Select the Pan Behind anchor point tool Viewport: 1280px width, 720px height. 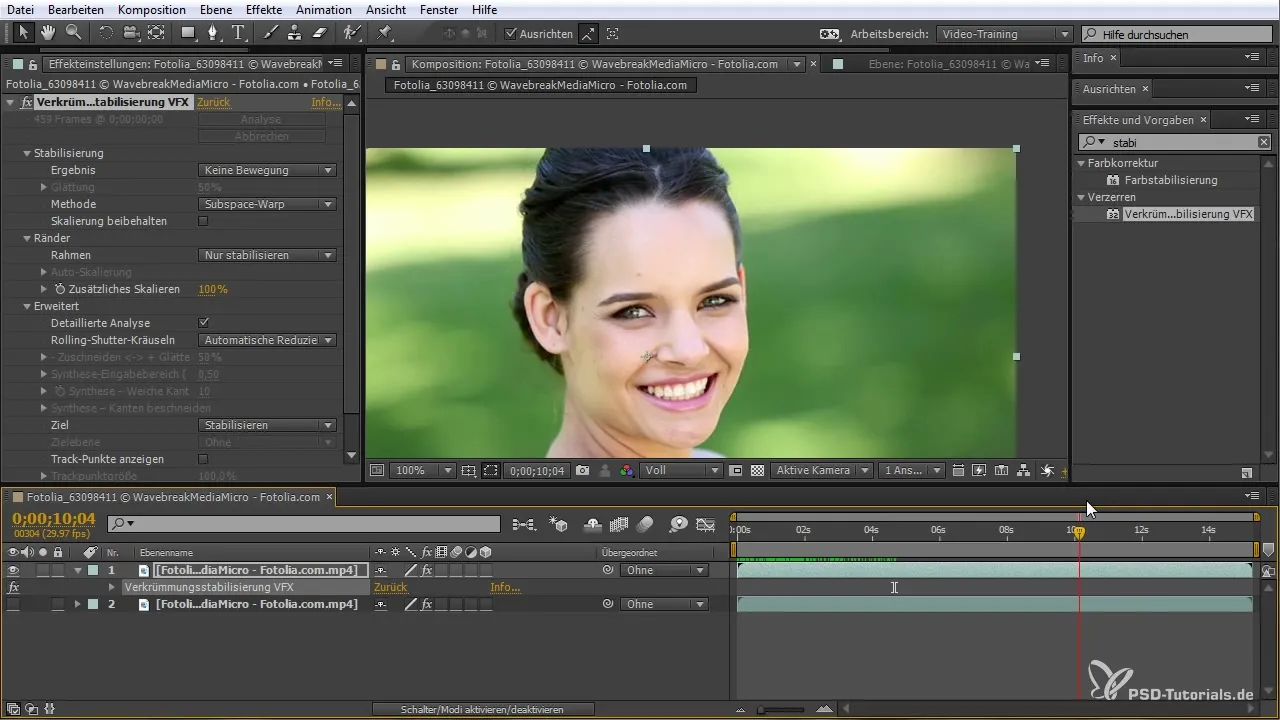point(156,33)
